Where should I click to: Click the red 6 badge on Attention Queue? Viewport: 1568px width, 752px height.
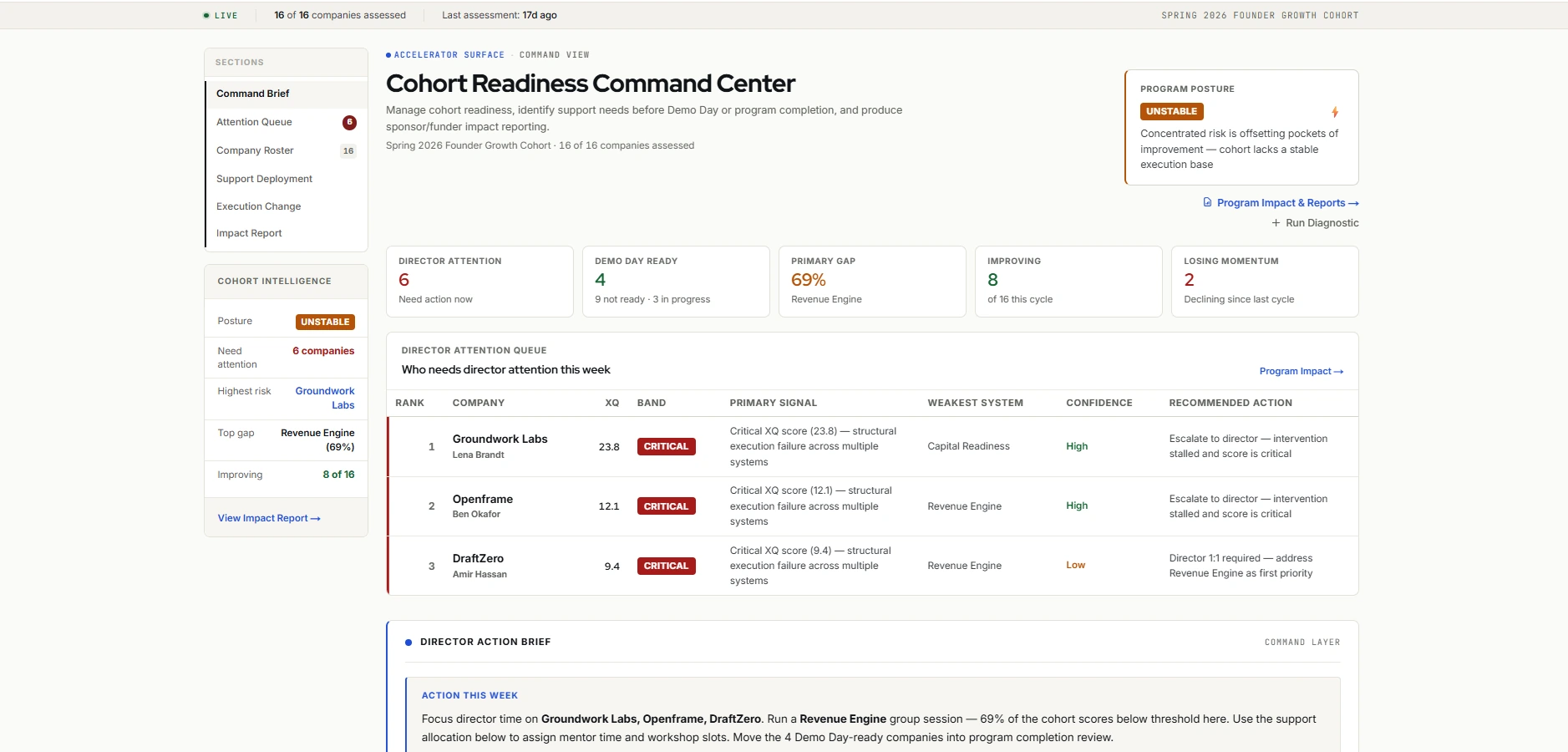pyautogui.click(x=349, y=122)
